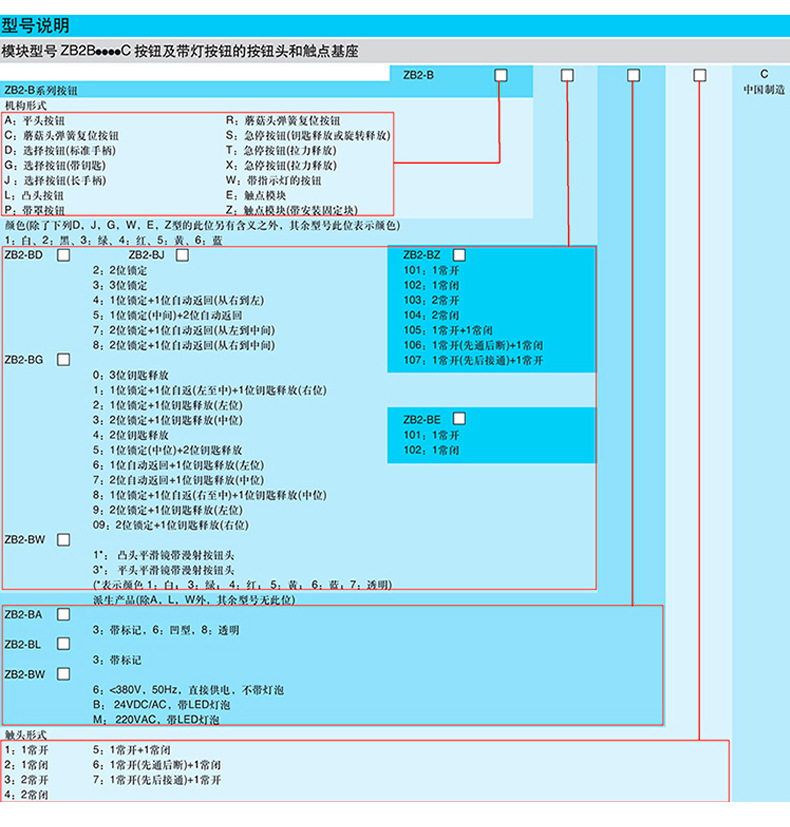Tick the ZB2-BZ checkbox
This screenshot has height=827, width=790.
[459, 255]
